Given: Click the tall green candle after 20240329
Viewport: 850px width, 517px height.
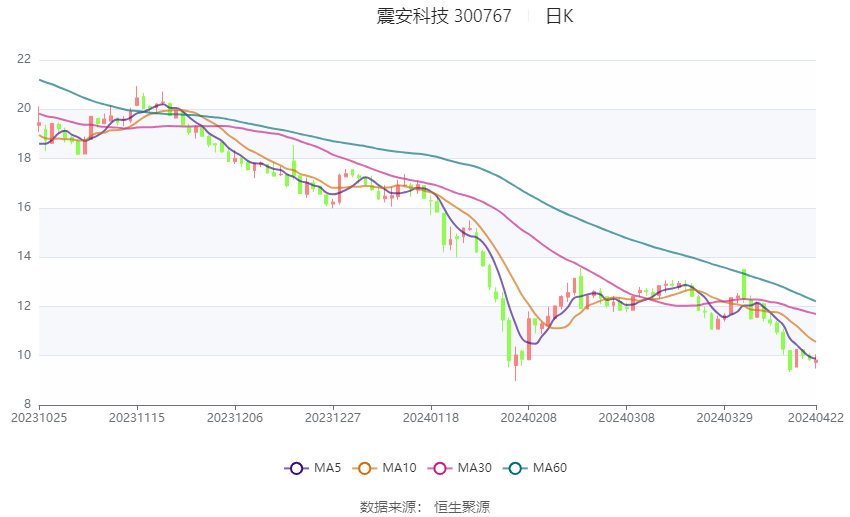Looking at the screenshot, I should 744,284.
